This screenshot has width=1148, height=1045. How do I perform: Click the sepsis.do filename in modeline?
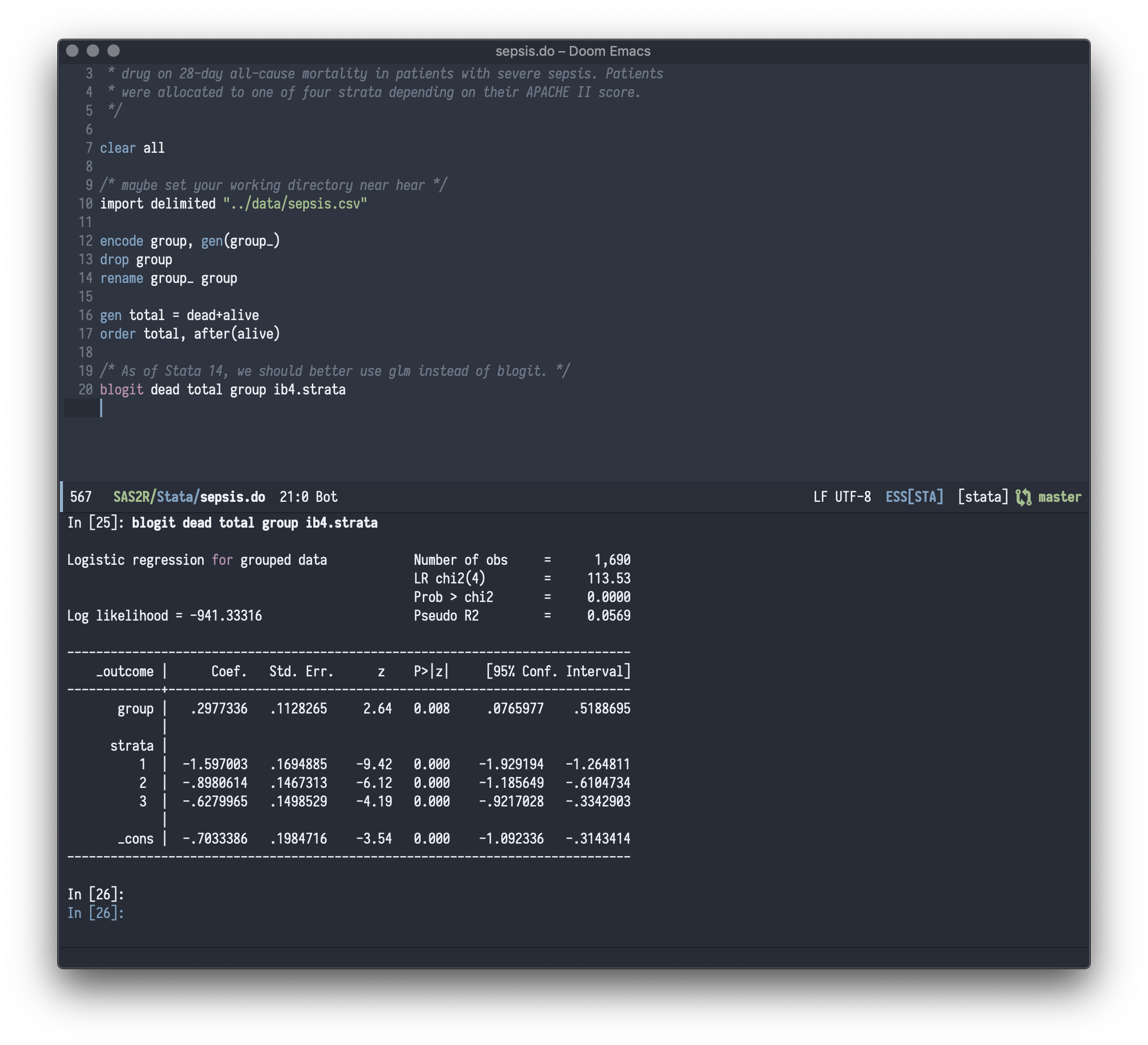232,497
